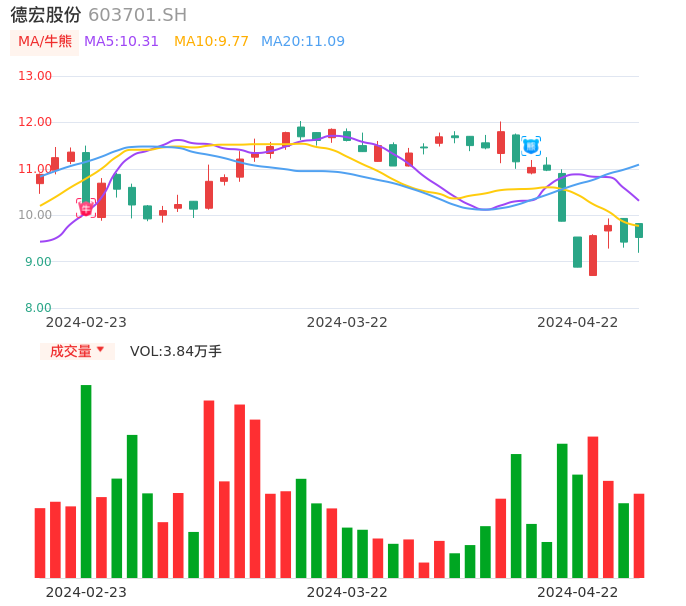Click the 2024-04-22 date under volume chart
Image resolution: width=686 pixels, height=606 pixels.
[x=578, y=592]
